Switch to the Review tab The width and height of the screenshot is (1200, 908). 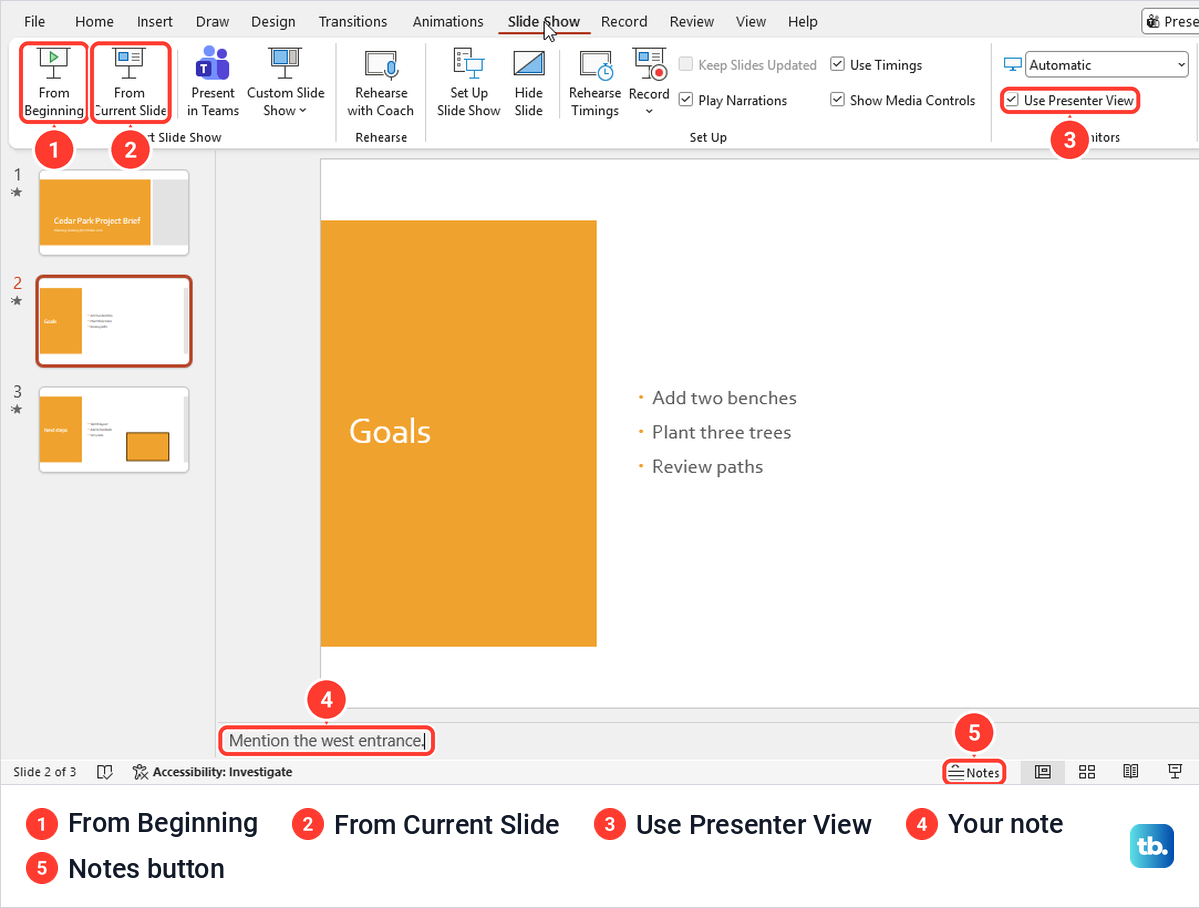point(692,21)
